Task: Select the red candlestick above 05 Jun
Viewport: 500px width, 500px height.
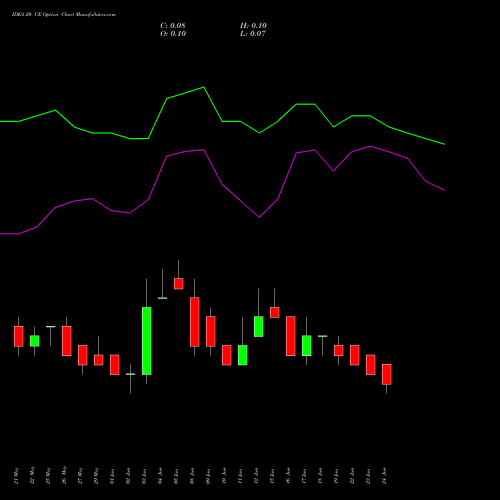Action: [x=178, y=284]
